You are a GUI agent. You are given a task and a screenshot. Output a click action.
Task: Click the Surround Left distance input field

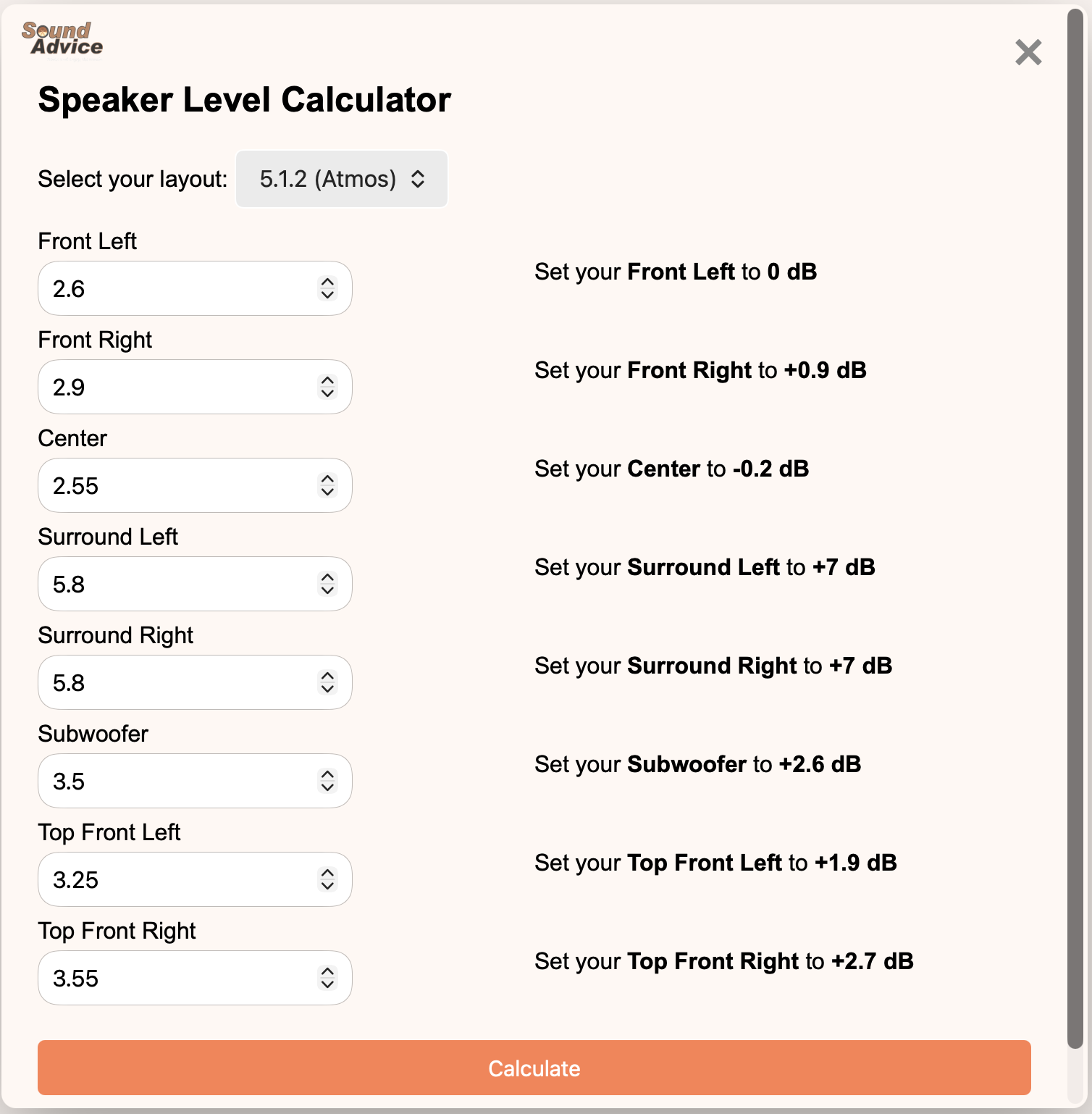[x=174, y=584]
